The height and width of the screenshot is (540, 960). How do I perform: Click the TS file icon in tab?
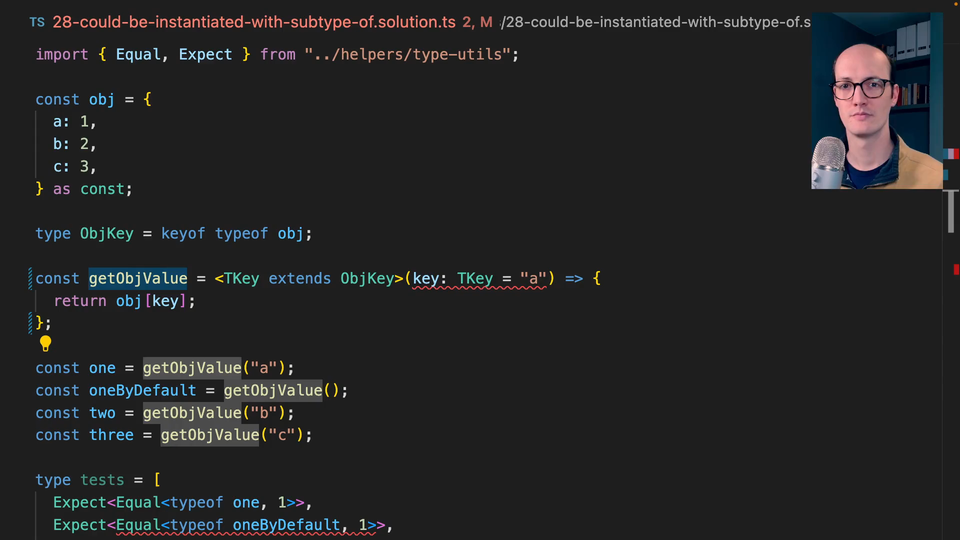37,21
